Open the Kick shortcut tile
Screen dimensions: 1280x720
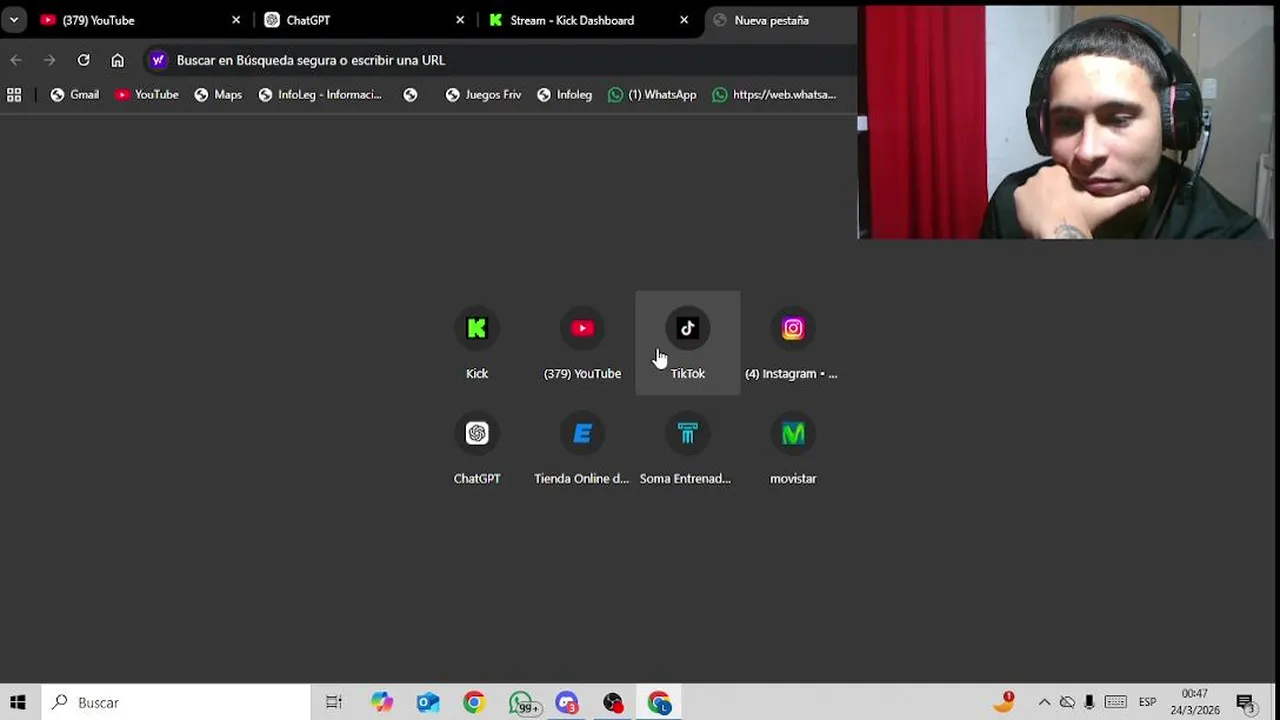(x=477, y=343)
